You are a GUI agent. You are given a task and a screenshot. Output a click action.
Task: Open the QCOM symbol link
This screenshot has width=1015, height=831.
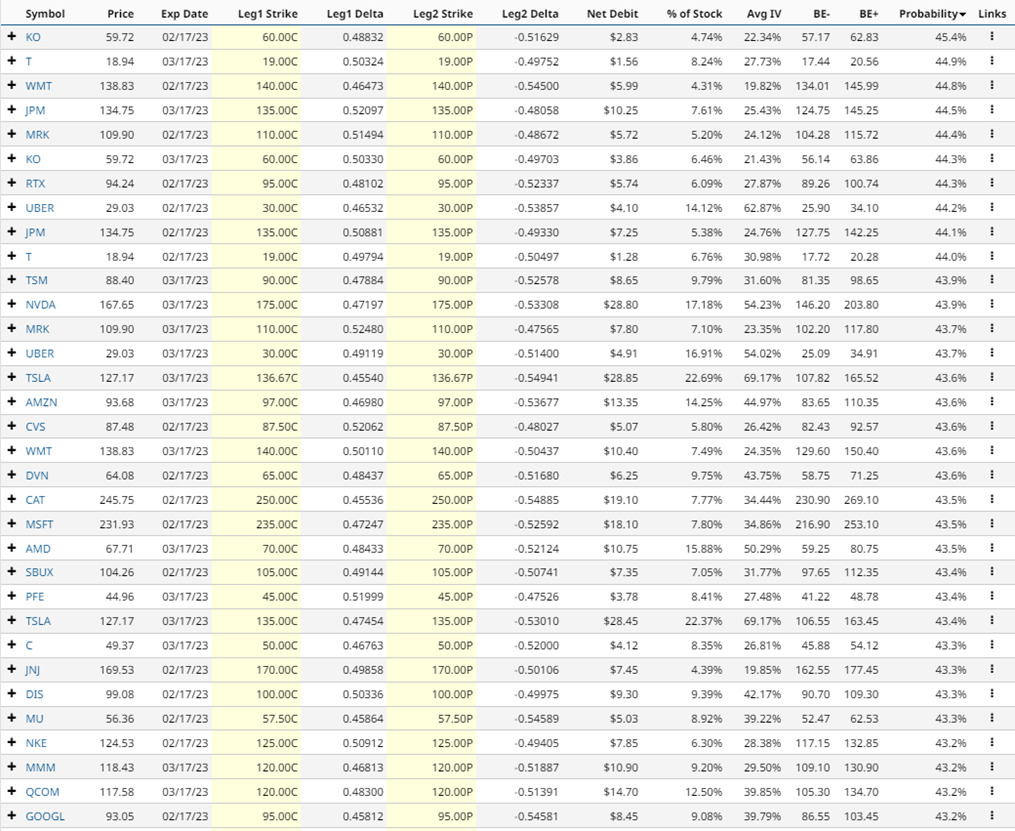(x=42, y=792)
